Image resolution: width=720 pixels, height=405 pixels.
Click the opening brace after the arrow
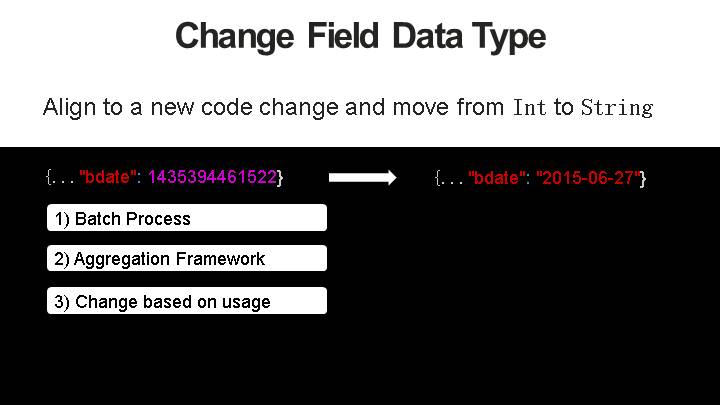(438, 178)
